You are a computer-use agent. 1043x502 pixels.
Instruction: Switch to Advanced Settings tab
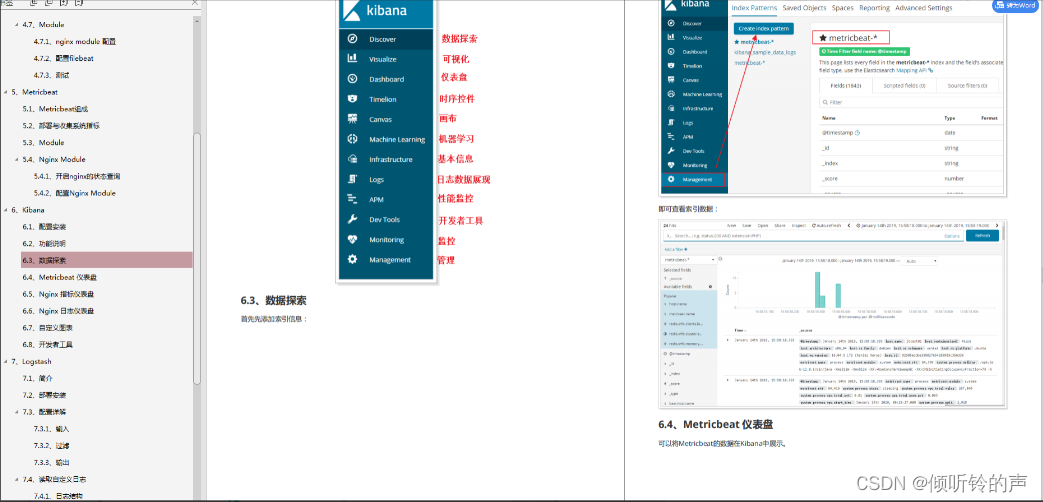(923, 8)
